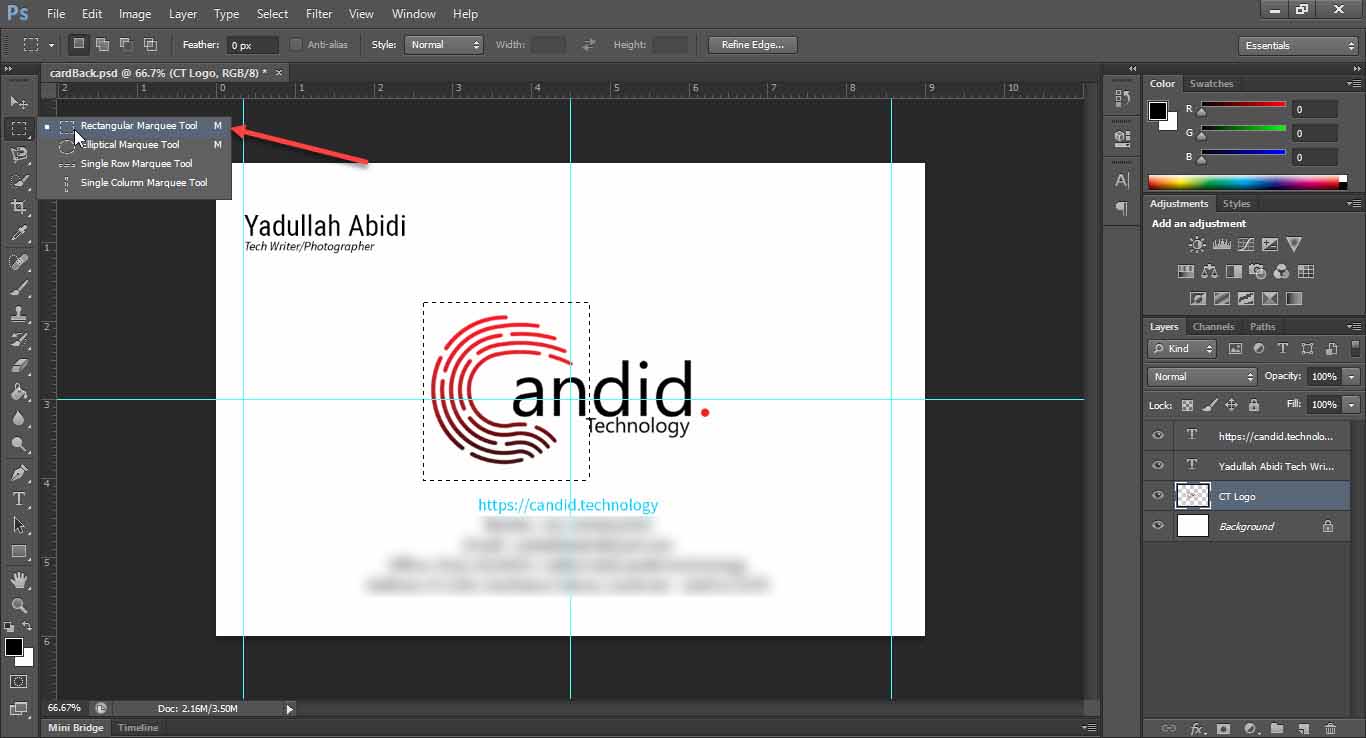Toggle lock position
1366x738 pixels.
click(x=1231, y=405)
